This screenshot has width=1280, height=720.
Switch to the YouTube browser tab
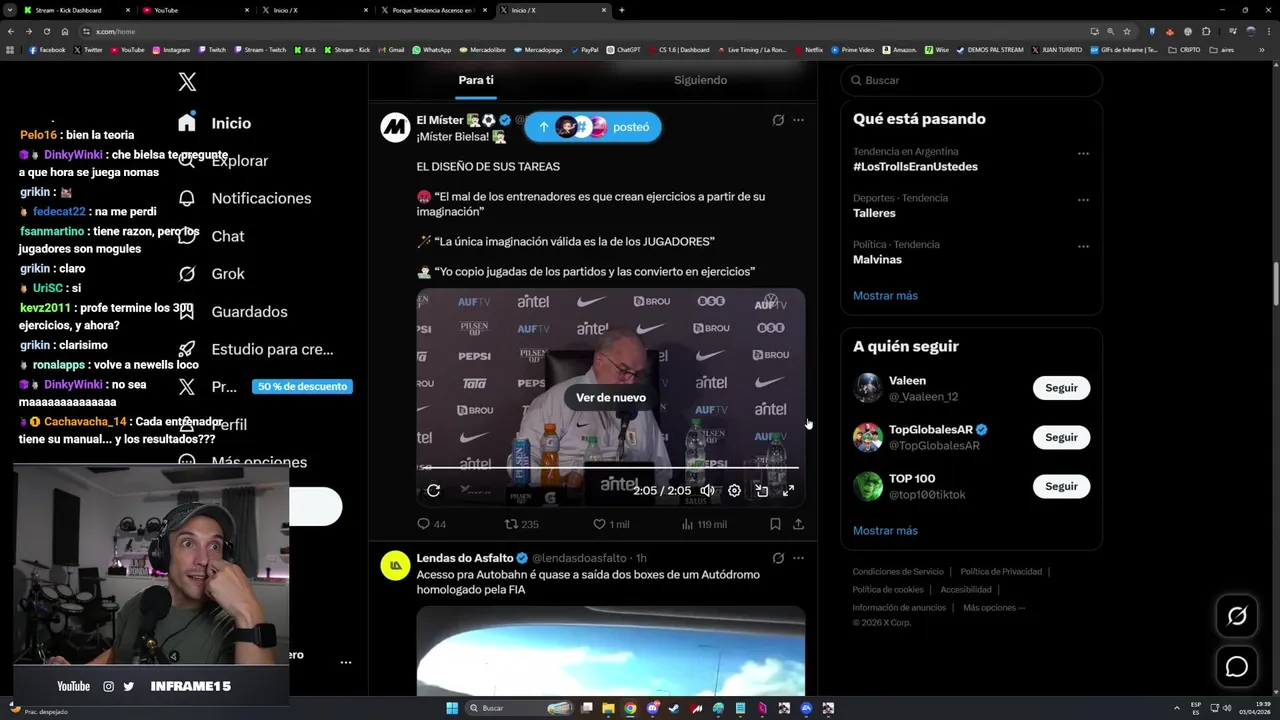pyautogui.click(x=195, y=10)
